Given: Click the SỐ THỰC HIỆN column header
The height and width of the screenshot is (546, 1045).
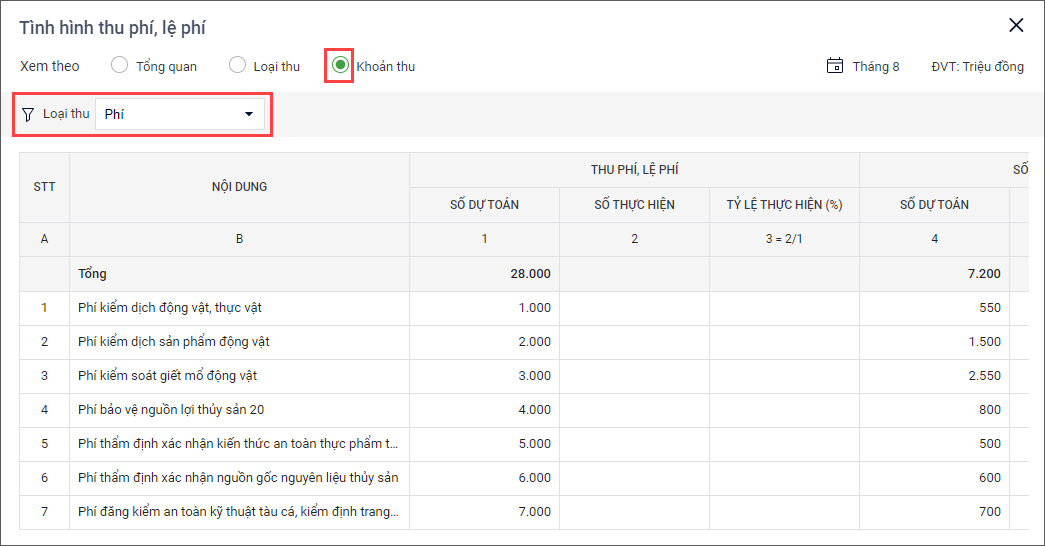Looking at the screenshot, I should pyautogui.click(x=634, y=205).
